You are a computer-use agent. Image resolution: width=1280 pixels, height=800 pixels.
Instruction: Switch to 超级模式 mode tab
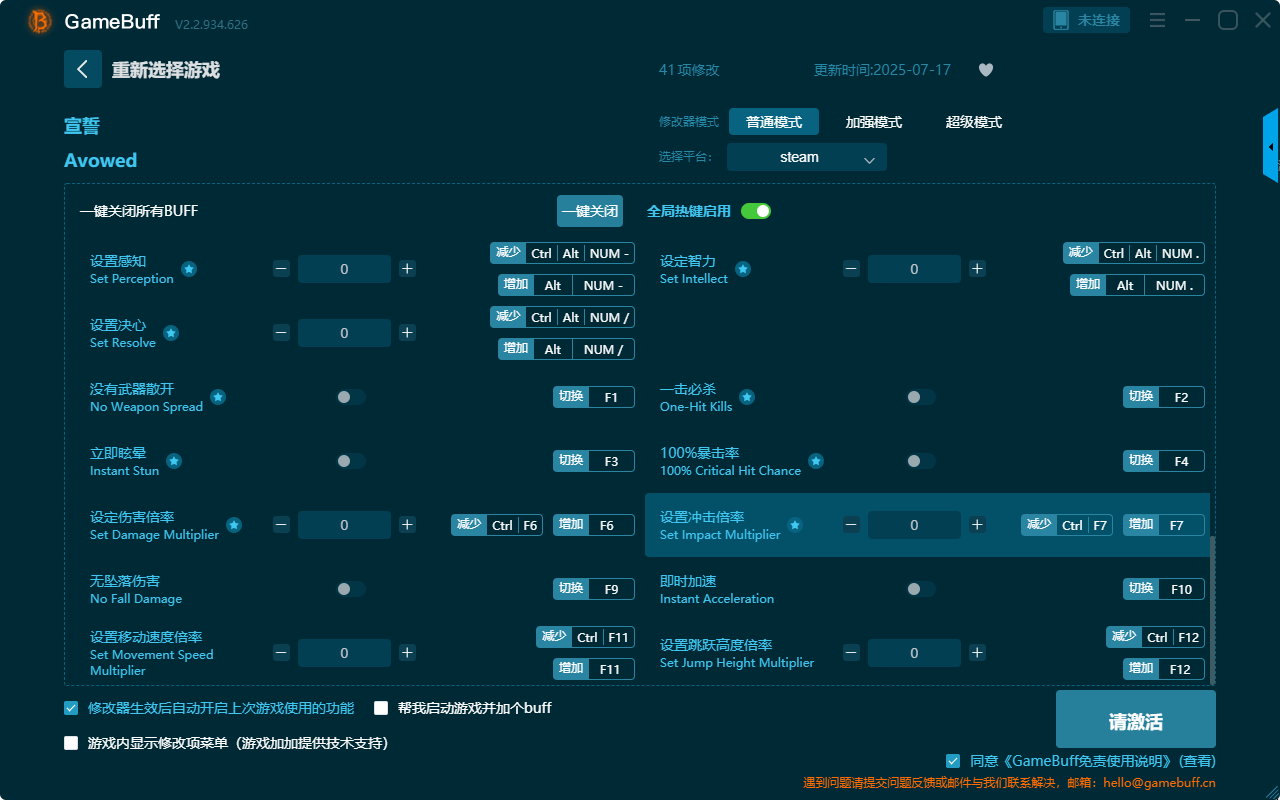click(x=974, y=122)
